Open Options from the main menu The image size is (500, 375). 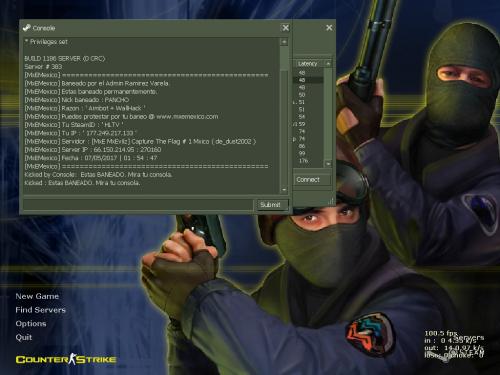click(x=31, y=323)
